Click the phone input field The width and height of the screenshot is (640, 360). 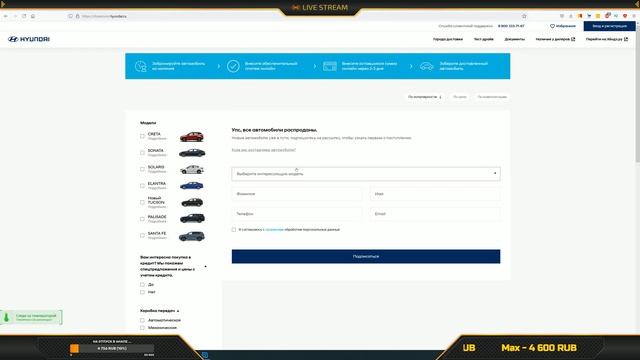point(297,214)
